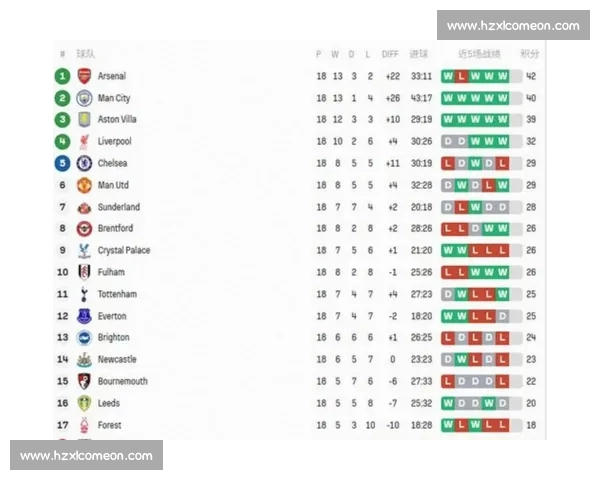Click the Tottenham club crest

pyautogui.click(x=84, y=294)
